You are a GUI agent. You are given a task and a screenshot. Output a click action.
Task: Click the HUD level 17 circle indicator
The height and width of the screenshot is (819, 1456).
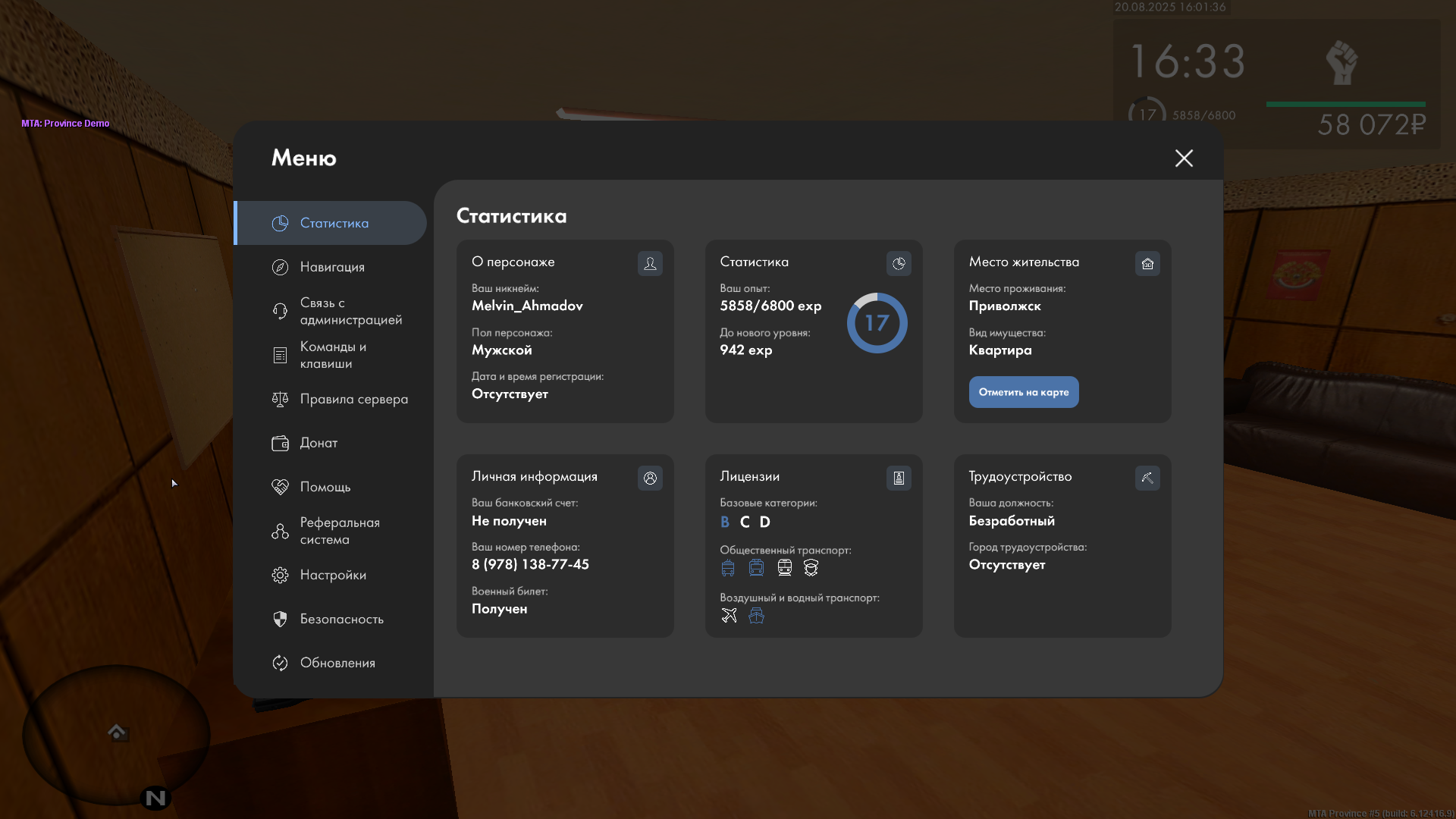tap(1147, 114)
